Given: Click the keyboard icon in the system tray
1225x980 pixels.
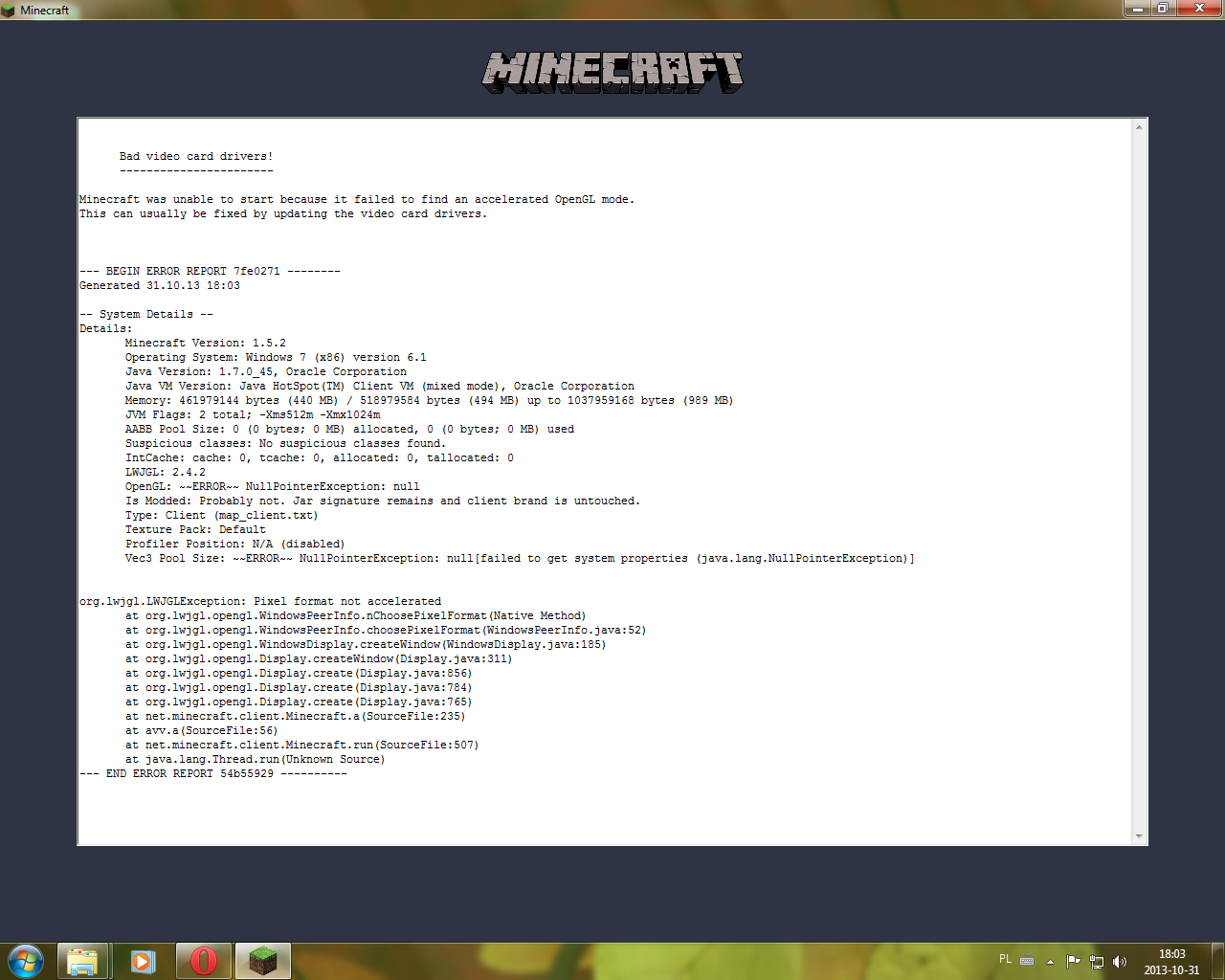Looking at the screenshot, I should pyautogui.click(x=1027, y=961).
